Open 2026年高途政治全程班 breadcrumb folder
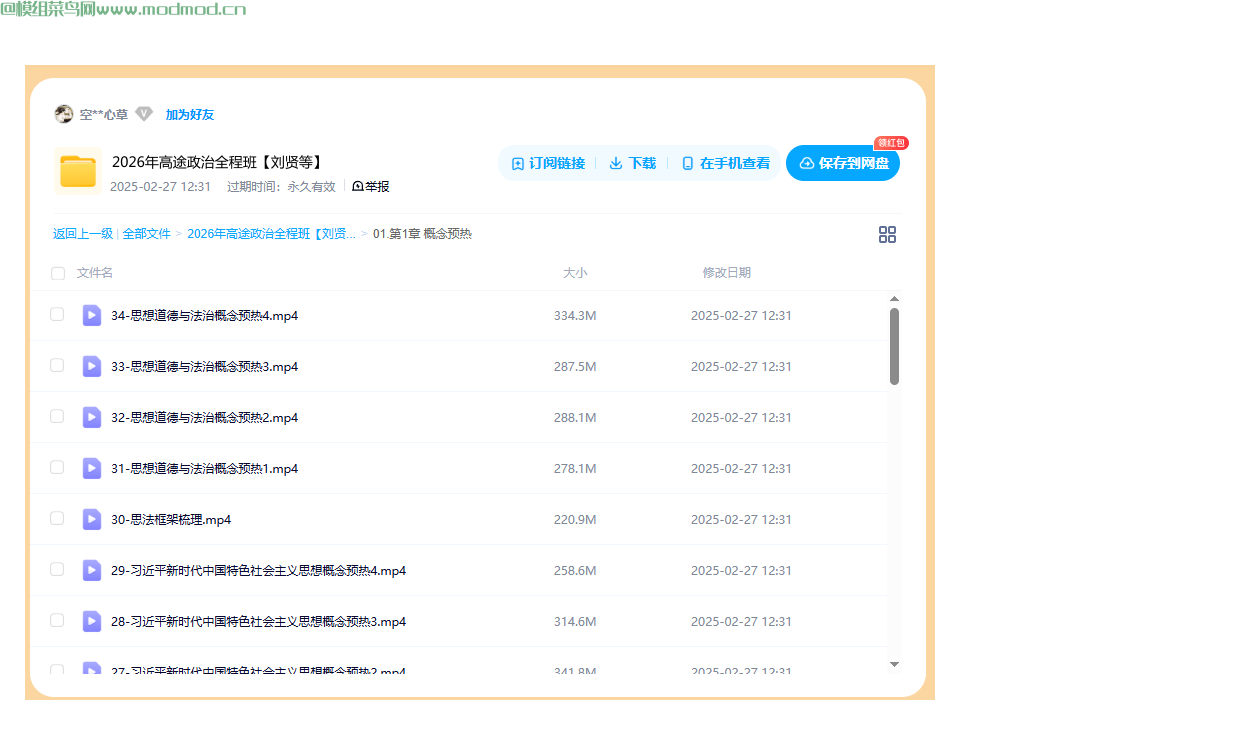Screen dimensions: 1246x749 pyautogui.click(x=271, y=234)
